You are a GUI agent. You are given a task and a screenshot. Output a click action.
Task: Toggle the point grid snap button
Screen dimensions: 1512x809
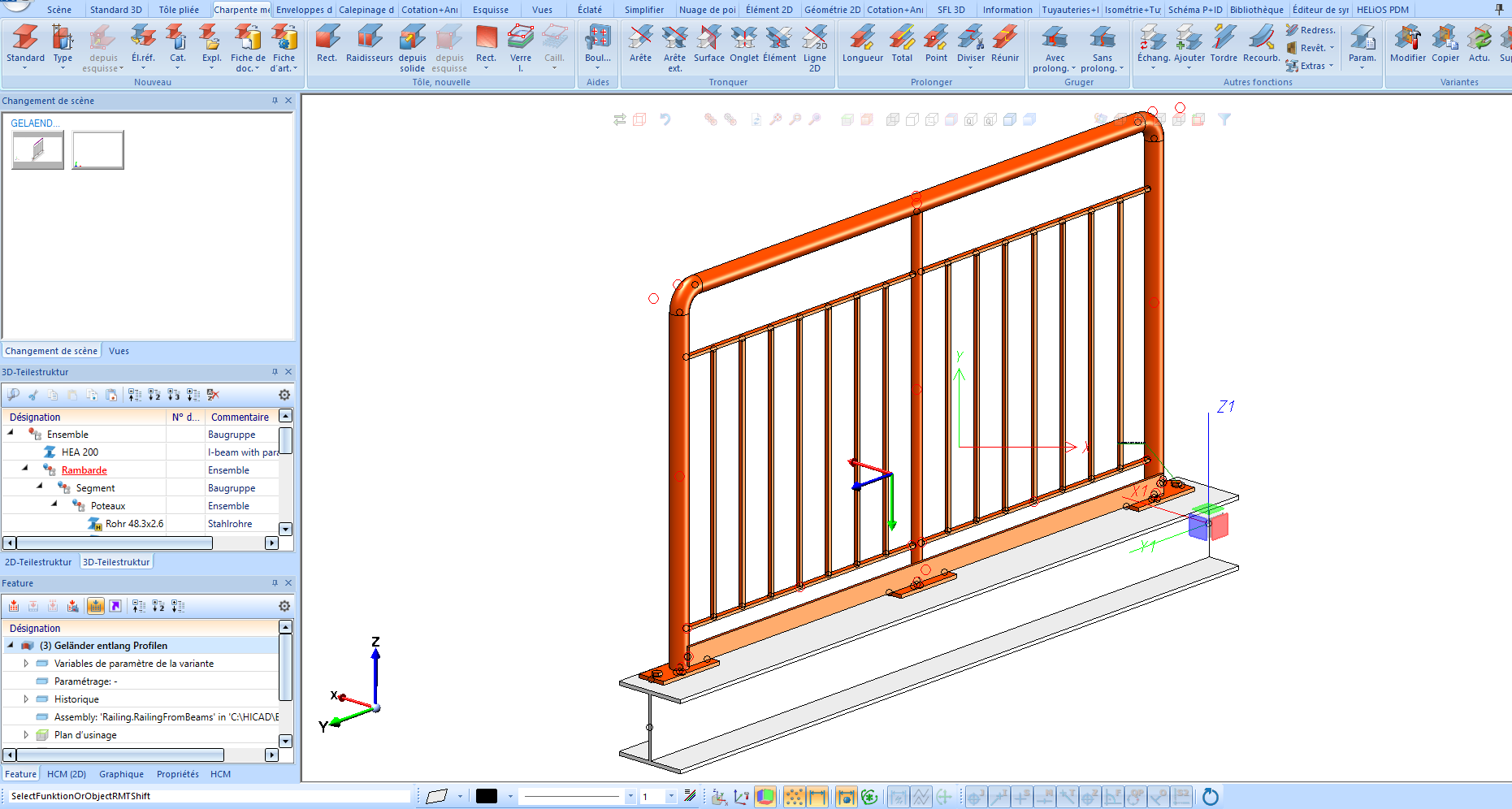click(x=794, y=797)
